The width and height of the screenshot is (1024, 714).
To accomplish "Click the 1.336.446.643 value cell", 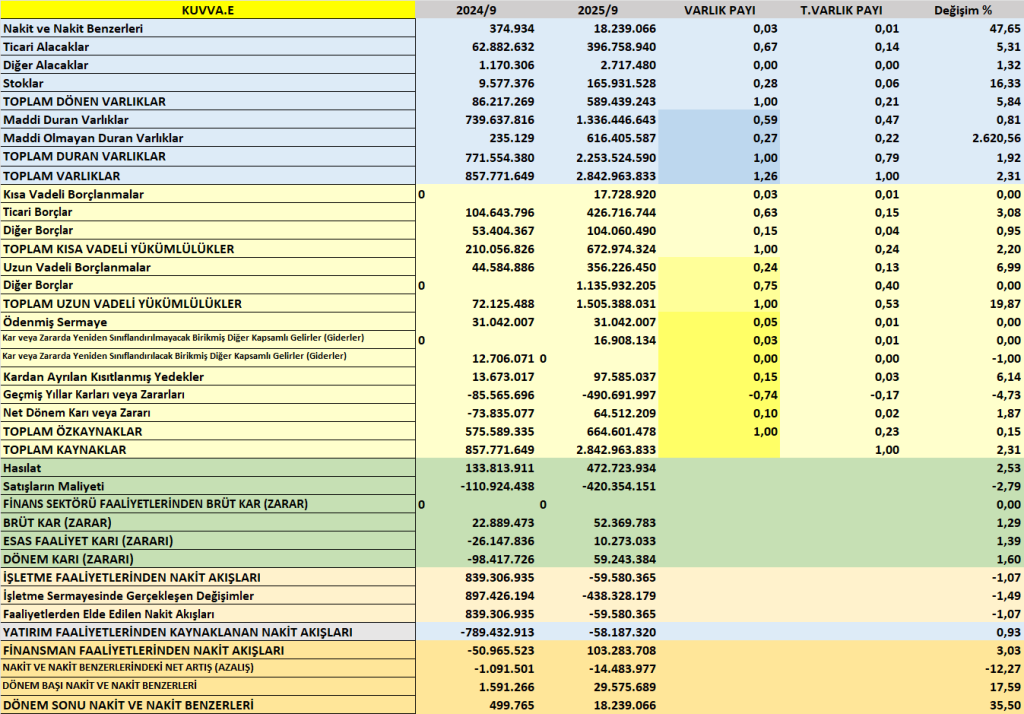I will click(x=616, y=120).
